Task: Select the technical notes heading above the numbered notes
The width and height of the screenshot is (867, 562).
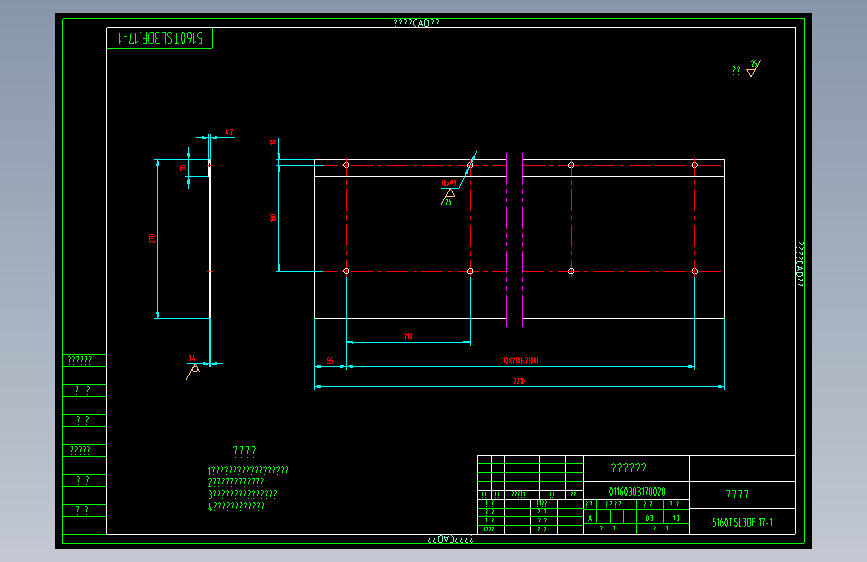Action: [x=244, y=451]
